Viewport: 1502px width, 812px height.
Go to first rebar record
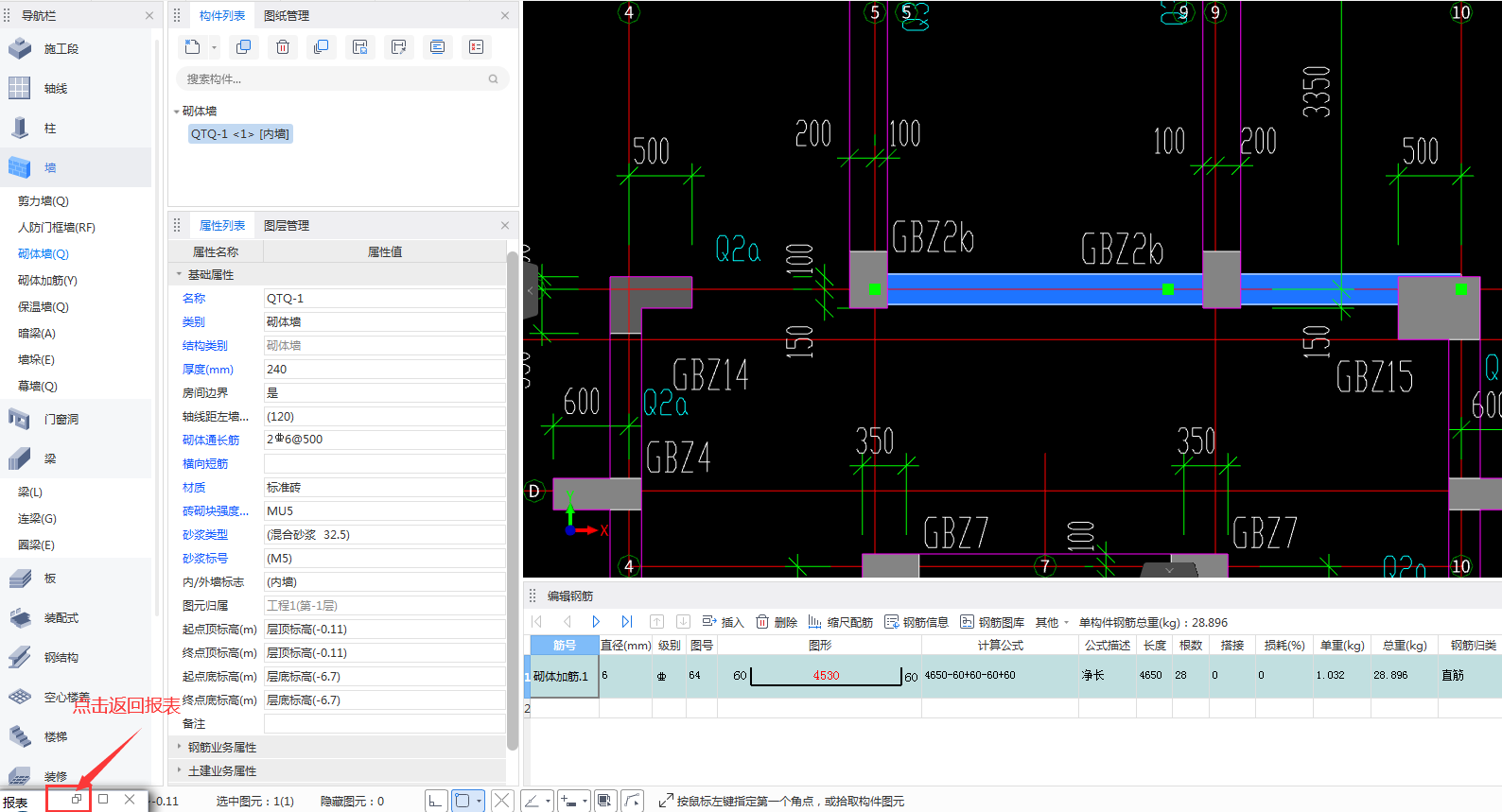coord(537,622)
